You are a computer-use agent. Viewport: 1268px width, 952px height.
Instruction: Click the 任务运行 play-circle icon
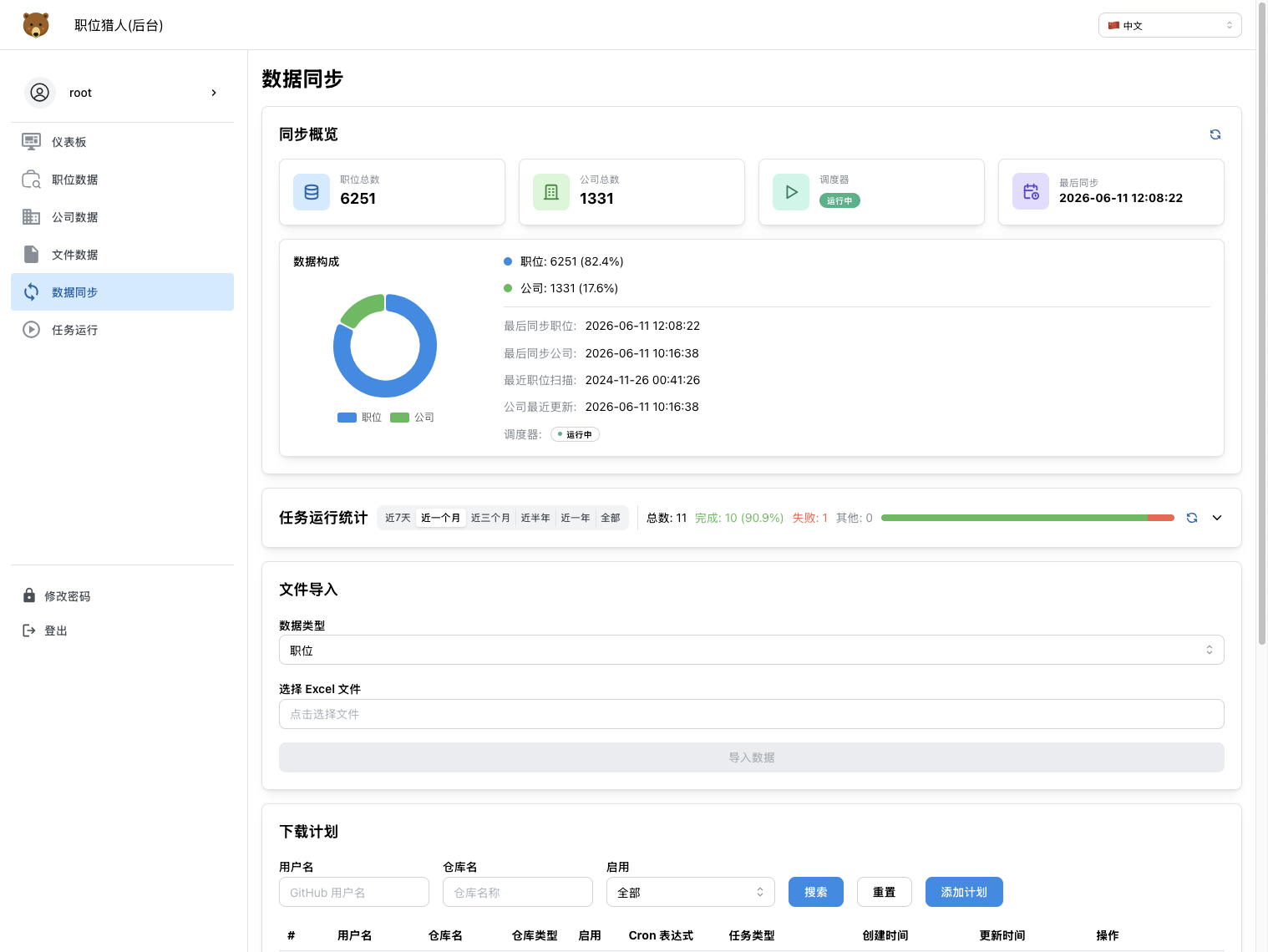coord(31,330)
